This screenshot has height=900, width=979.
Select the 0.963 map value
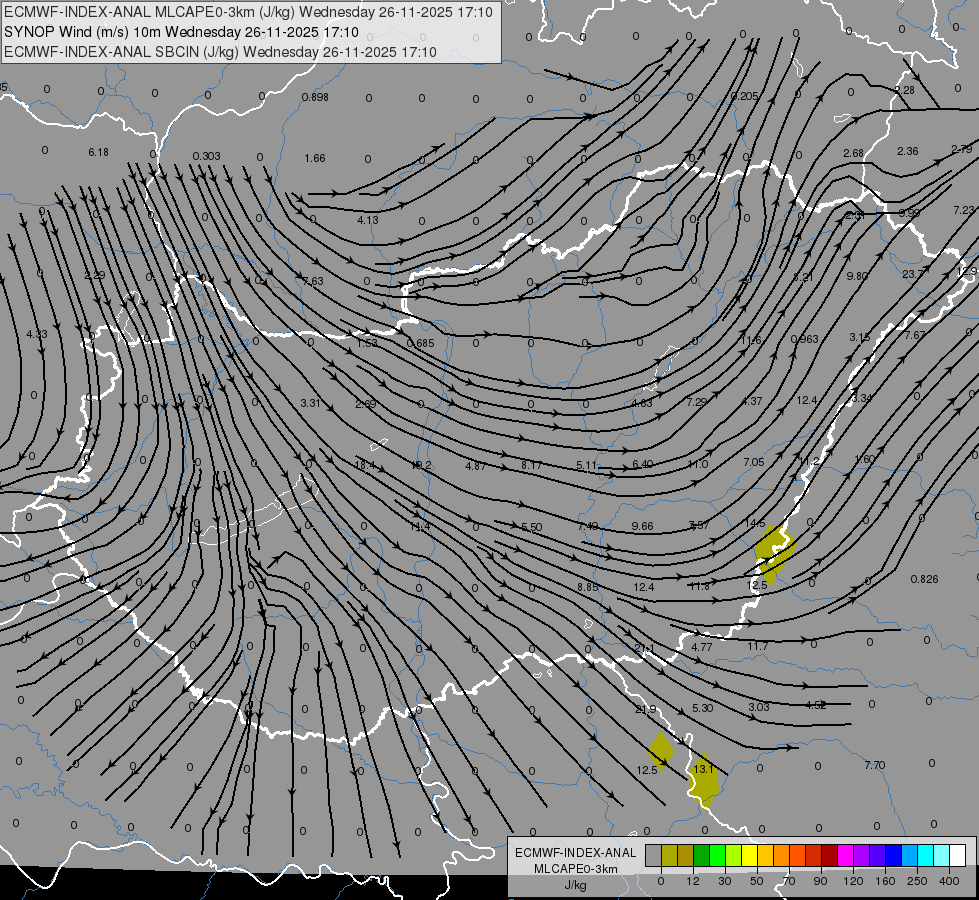coord(804,339)
